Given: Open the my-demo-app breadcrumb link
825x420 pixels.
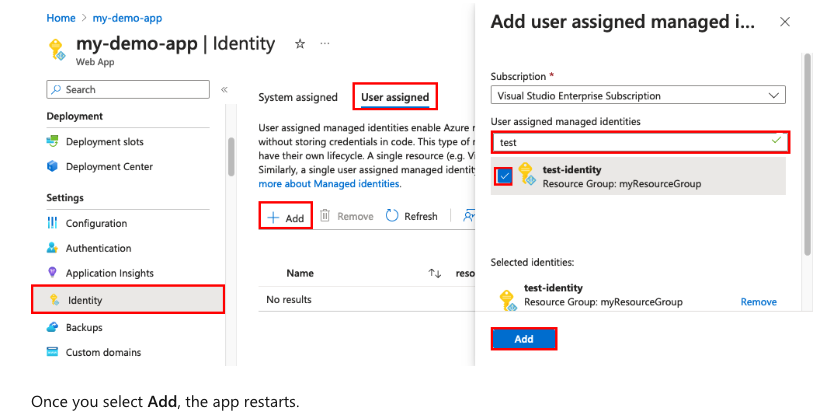Looking at the screenshot, I should [x=127, y=18].
